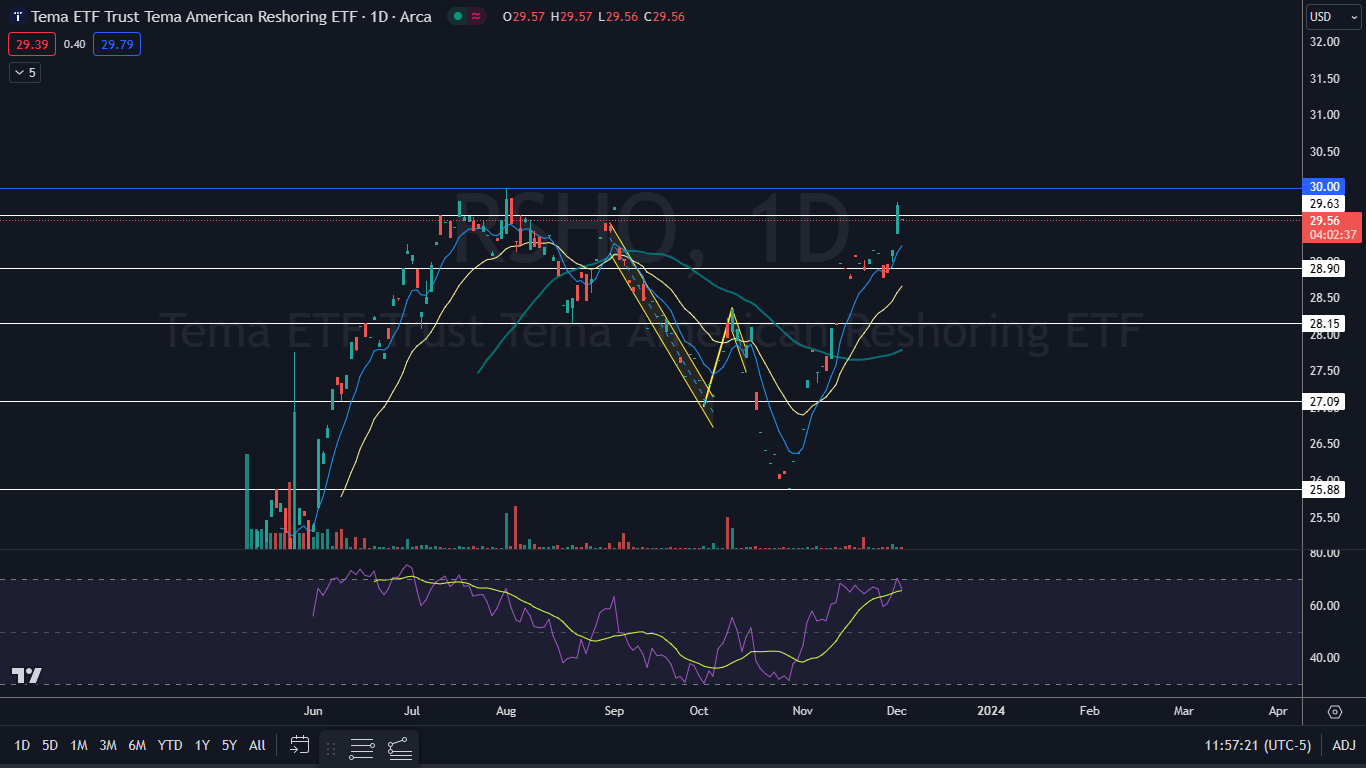Click the 30.00 horizontal line price label
The image size is (1366, 768).
(1324, 187)
